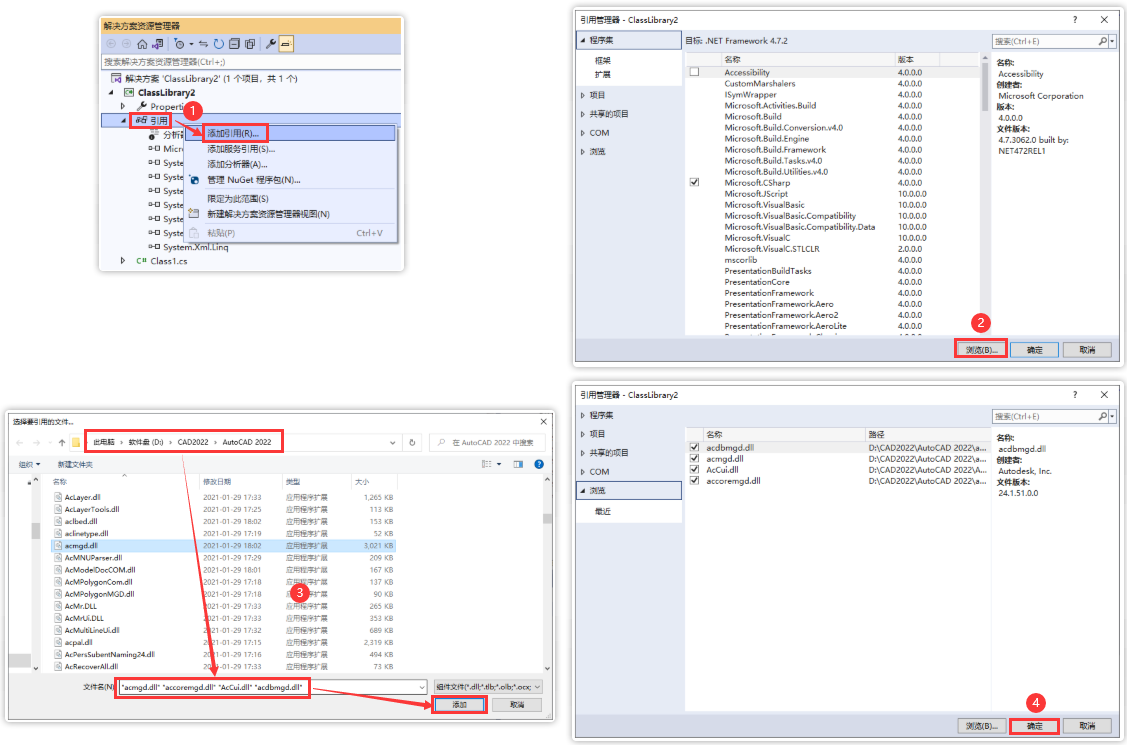Uncheck the Microsoft.CSharp assembly checkbox
The image size is (1127, 745).
(x=694, y=182)
